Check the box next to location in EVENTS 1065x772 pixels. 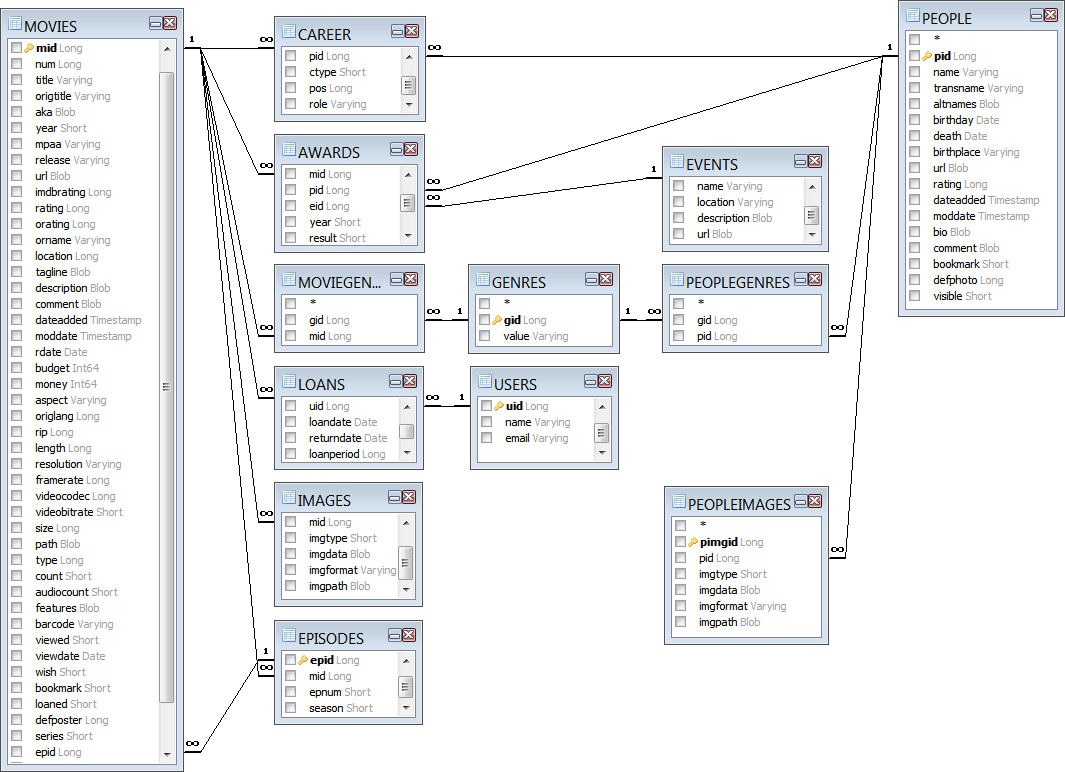[x=679, y=199]
